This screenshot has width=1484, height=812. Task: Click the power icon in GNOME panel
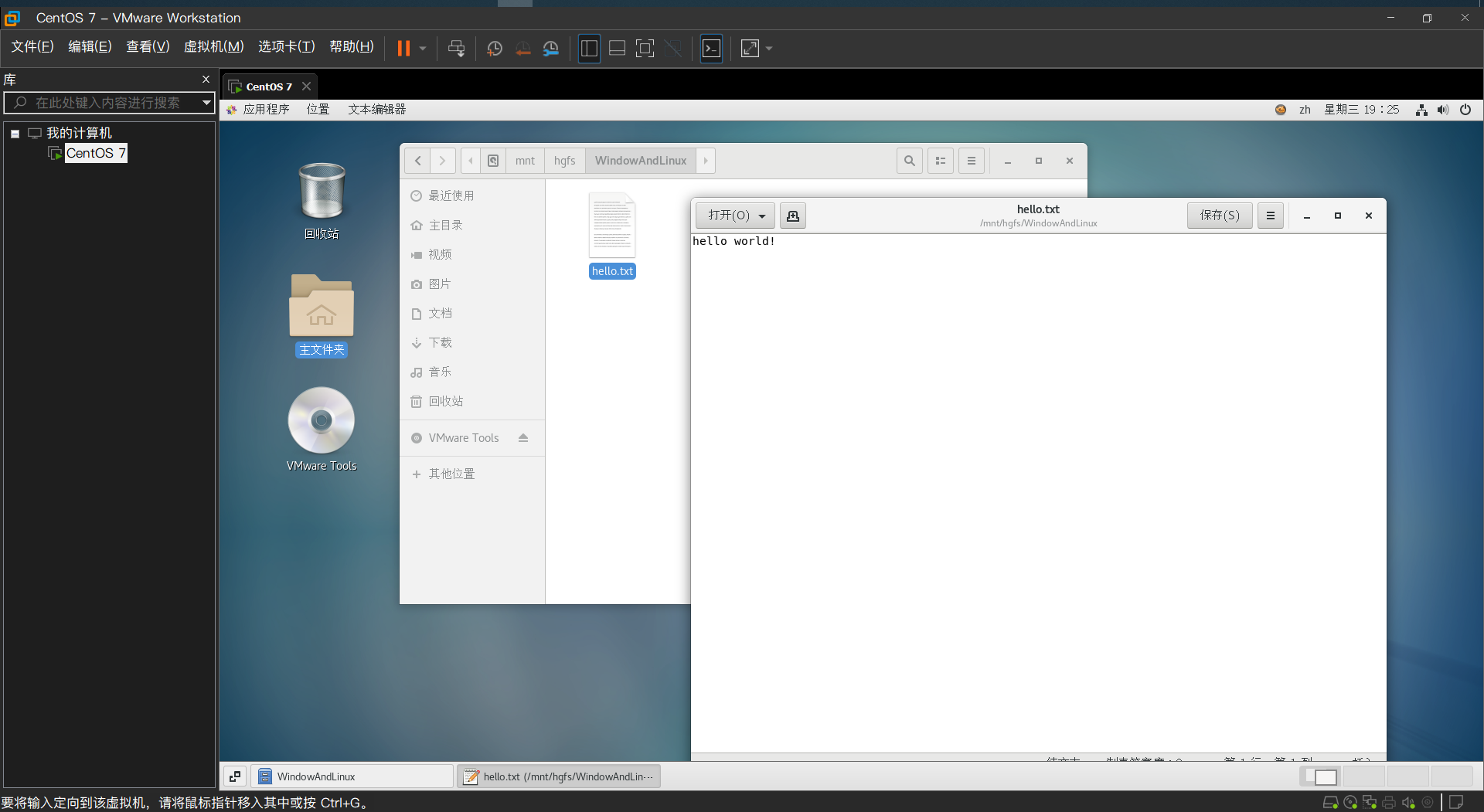[1465, 110]
